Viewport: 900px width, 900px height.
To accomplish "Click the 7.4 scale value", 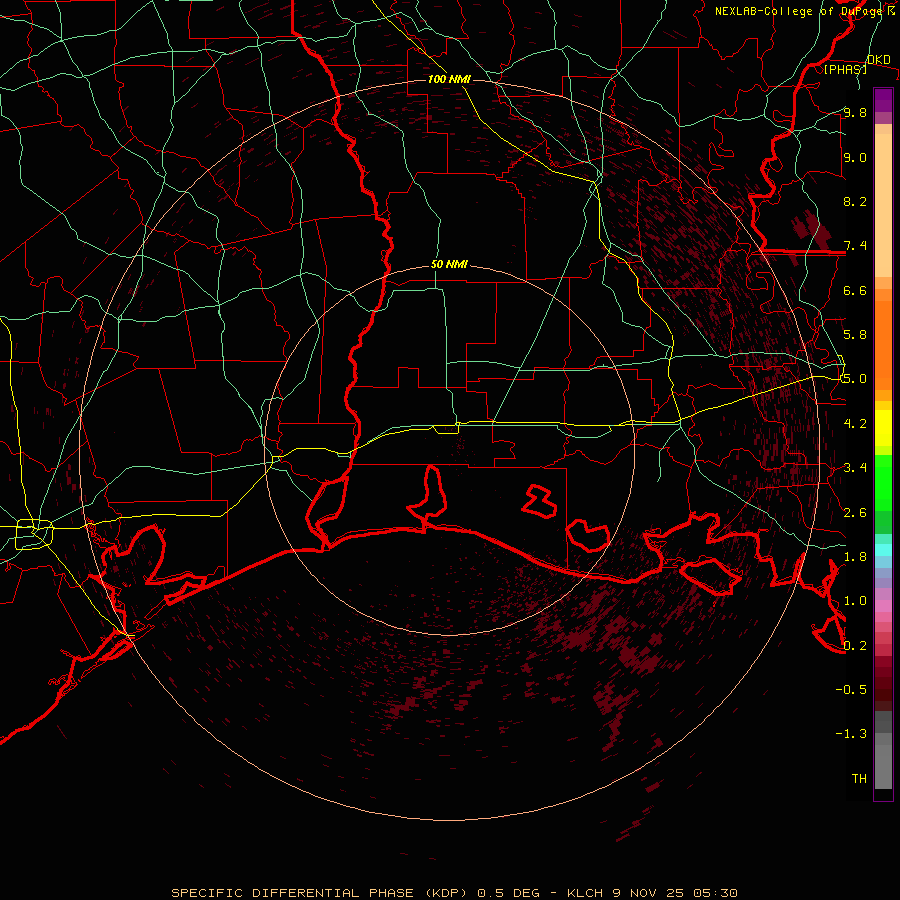I will click(855, 246).
